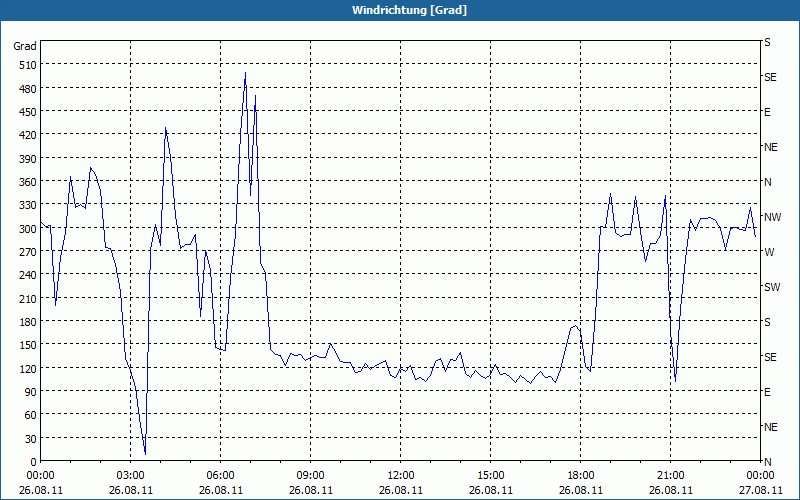Select the 12:00 time label
The height and width of the screenshot is (500, 800).
tap(401, 476)
